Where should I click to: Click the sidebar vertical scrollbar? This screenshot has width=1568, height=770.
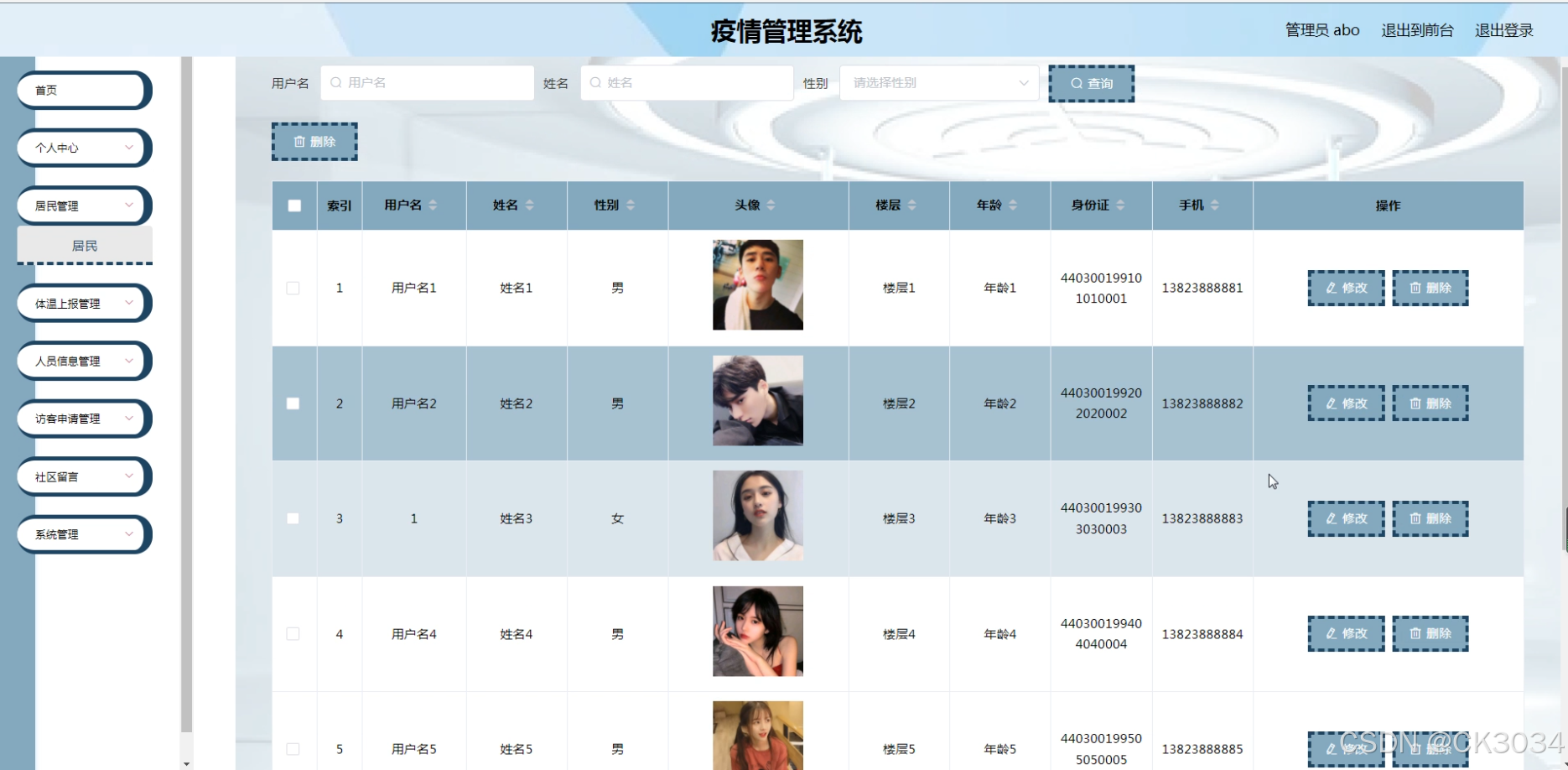tap(186, 394)
